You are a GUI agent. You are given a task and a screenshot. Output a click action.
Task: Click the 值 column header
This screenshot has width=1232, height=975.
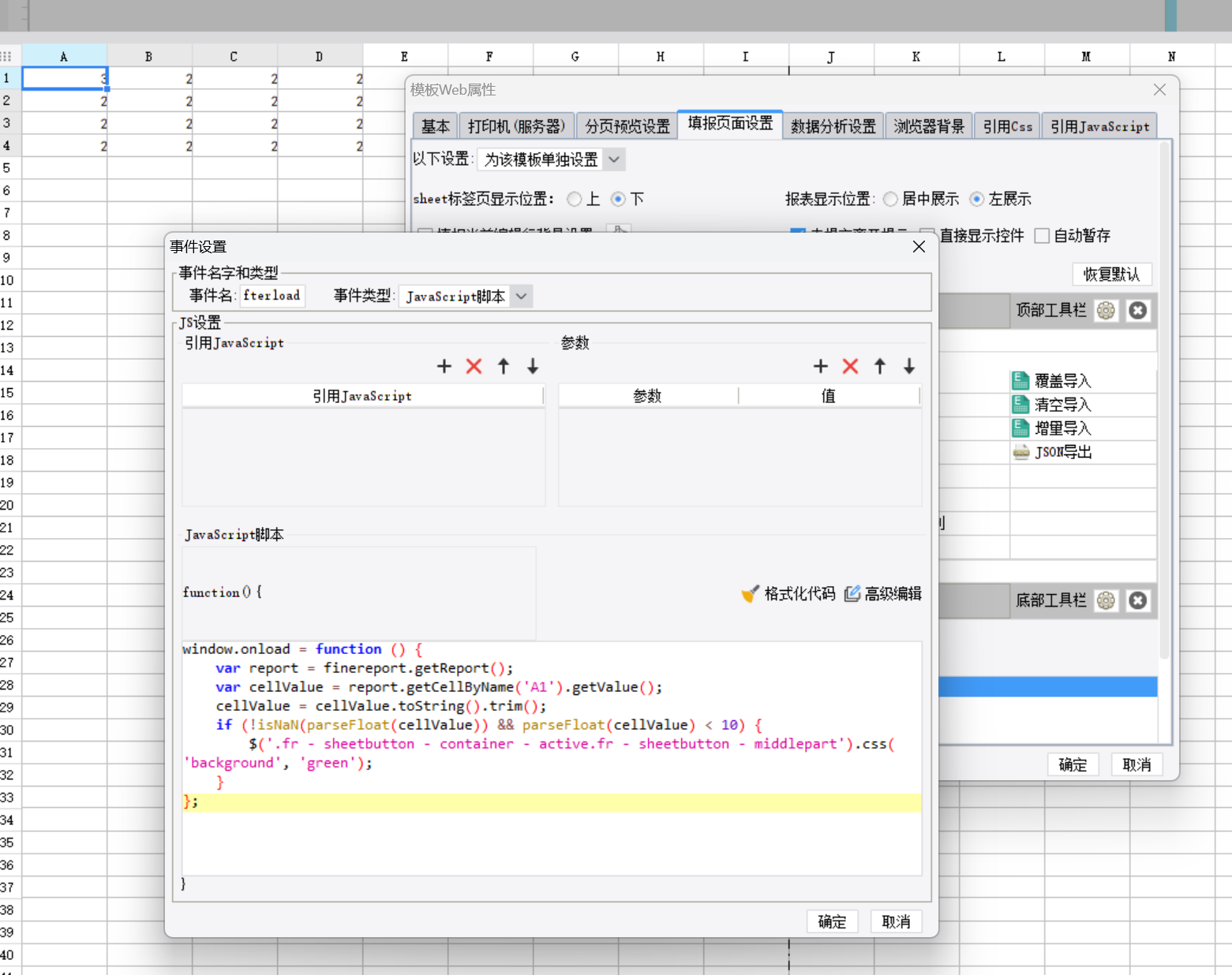point(829,396)
